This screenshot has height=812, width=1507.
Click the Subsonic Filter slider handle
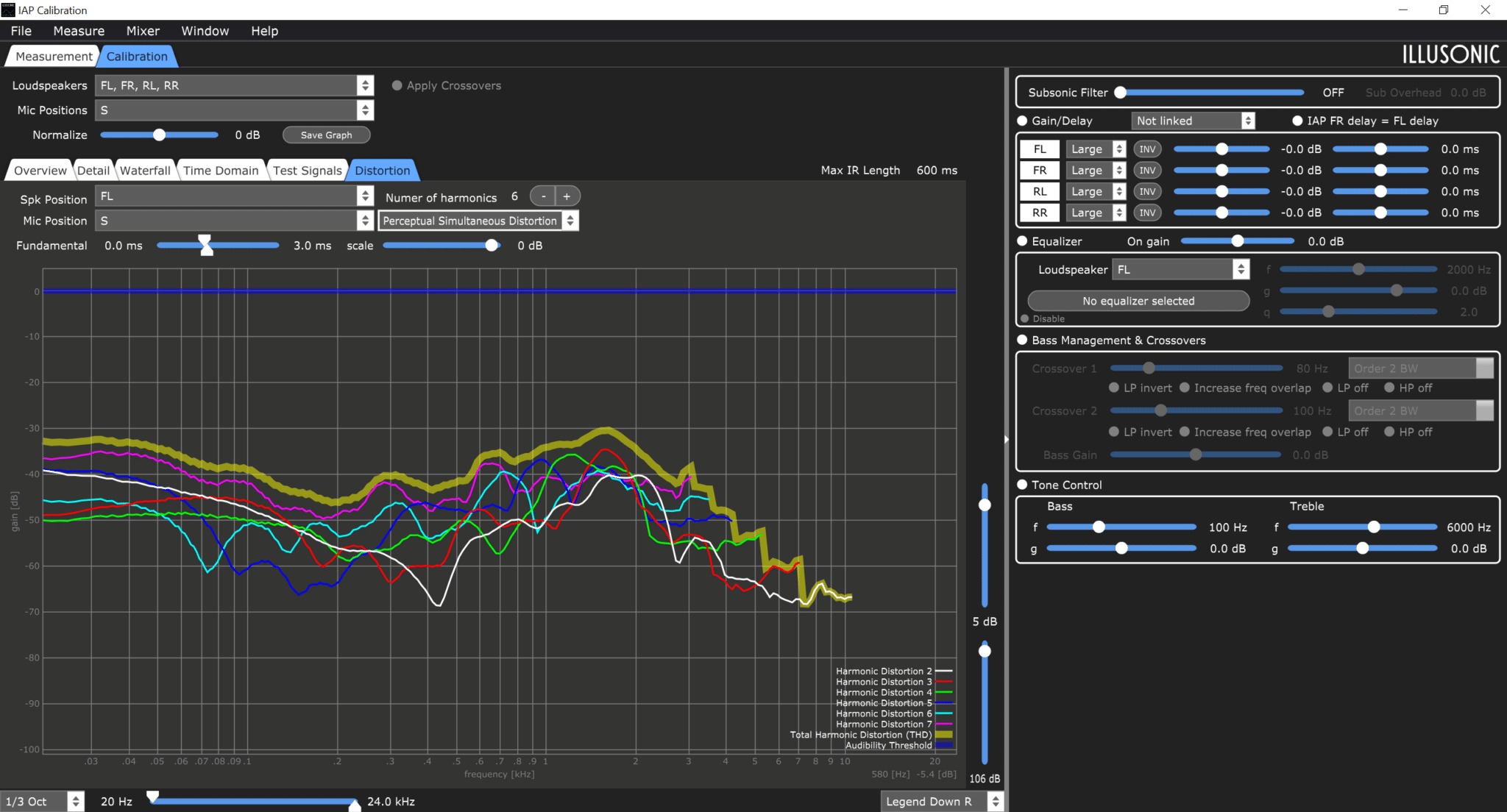(1120, 93)
